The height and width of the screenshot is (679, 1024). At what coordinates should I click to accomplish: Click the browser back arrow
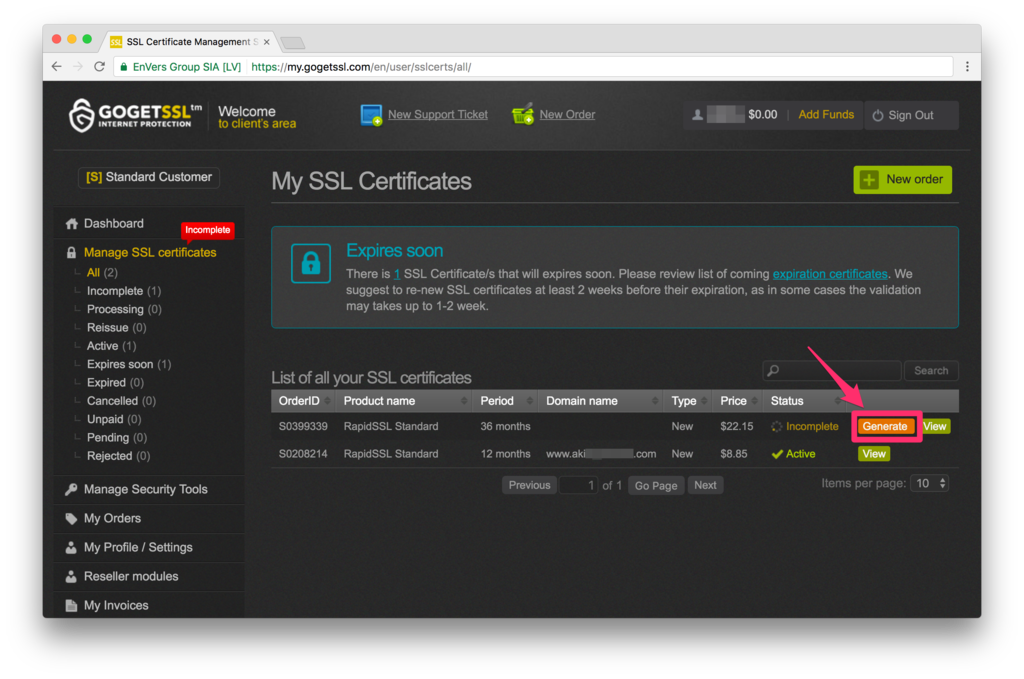(57, 67)
